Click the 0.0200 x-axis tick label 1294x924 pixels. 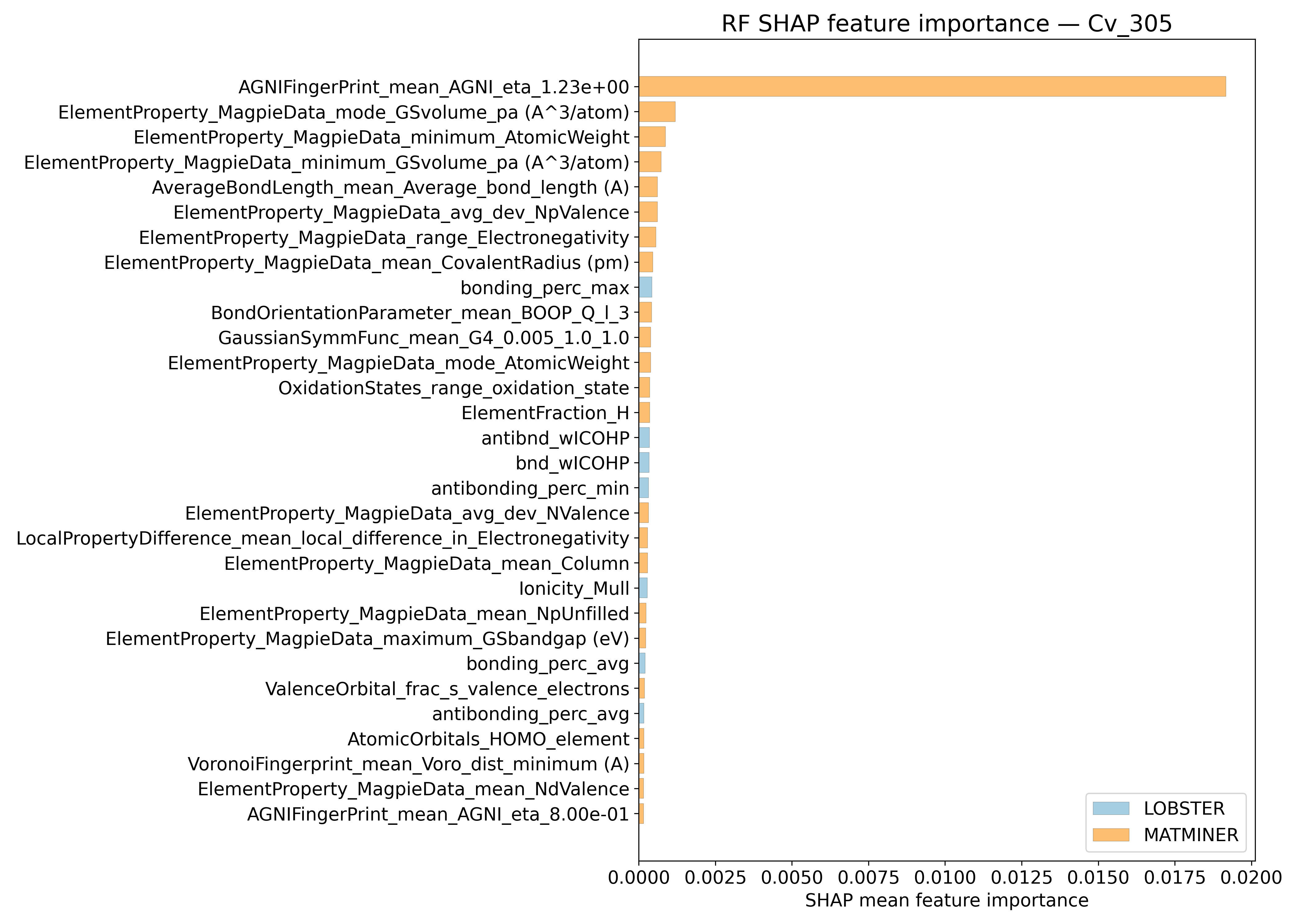[x=1251, y=877]
